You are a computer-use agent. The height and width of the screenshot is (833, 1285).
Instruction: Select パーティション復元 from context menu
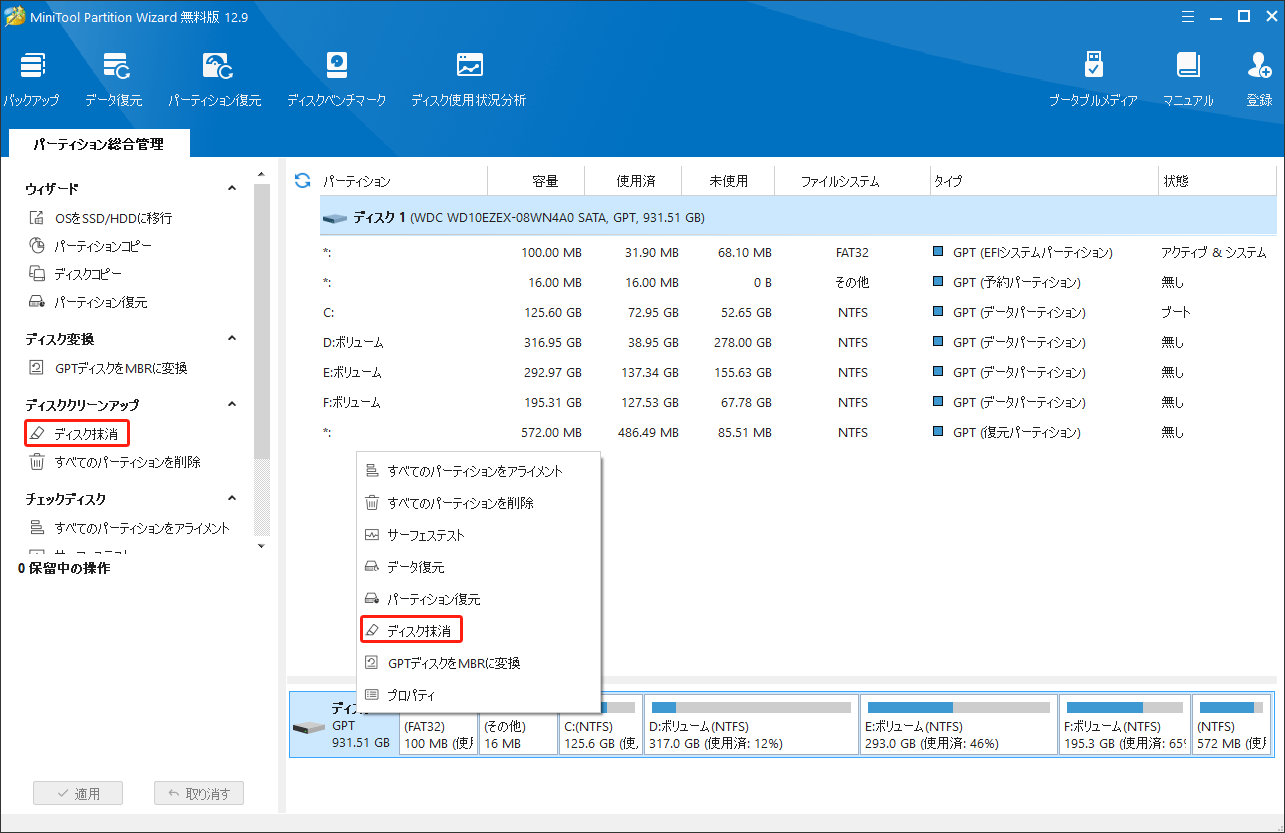[479, 599]
